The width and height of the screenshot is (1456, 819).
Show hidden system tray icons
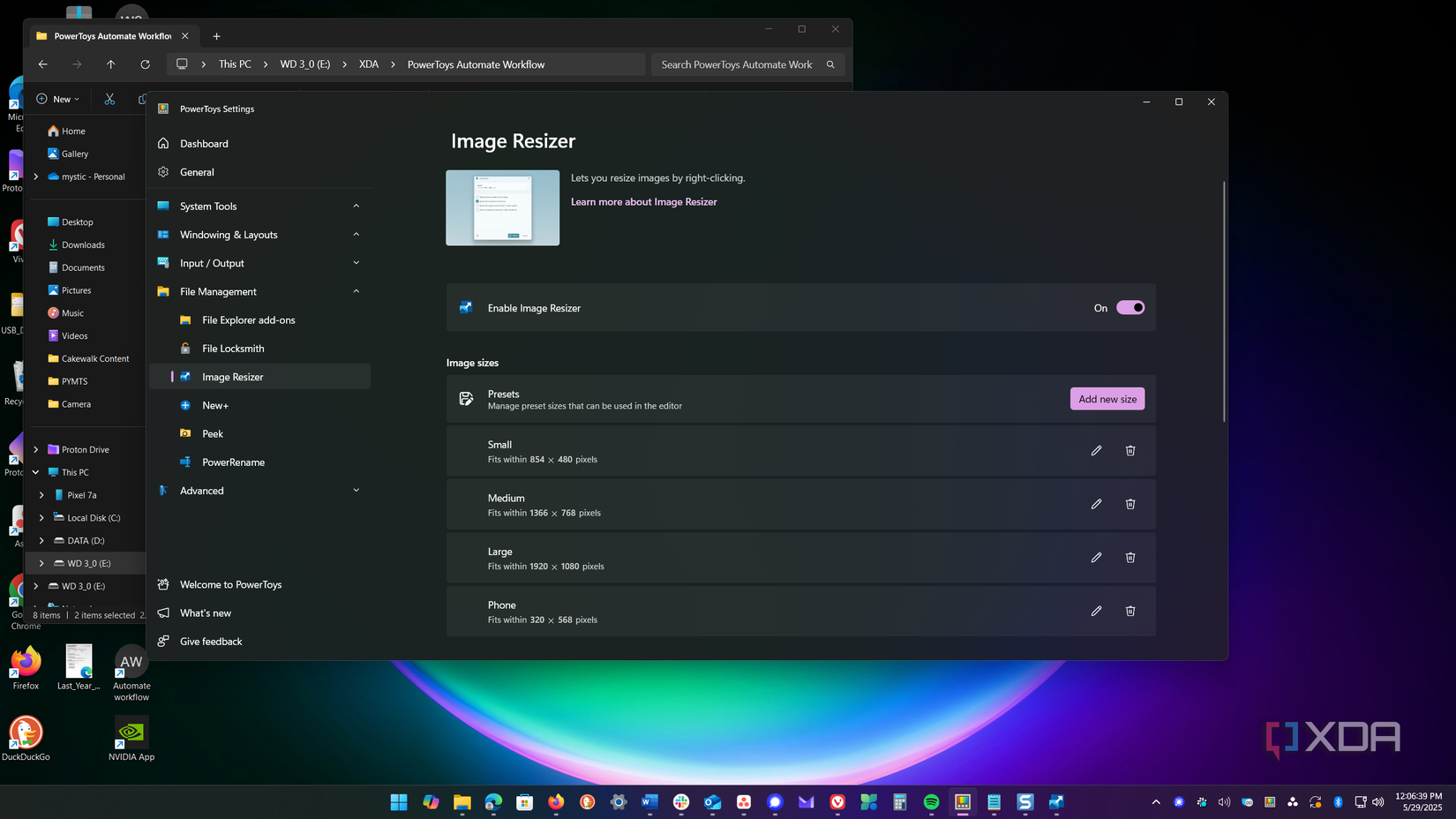(x=1156, y=802)
